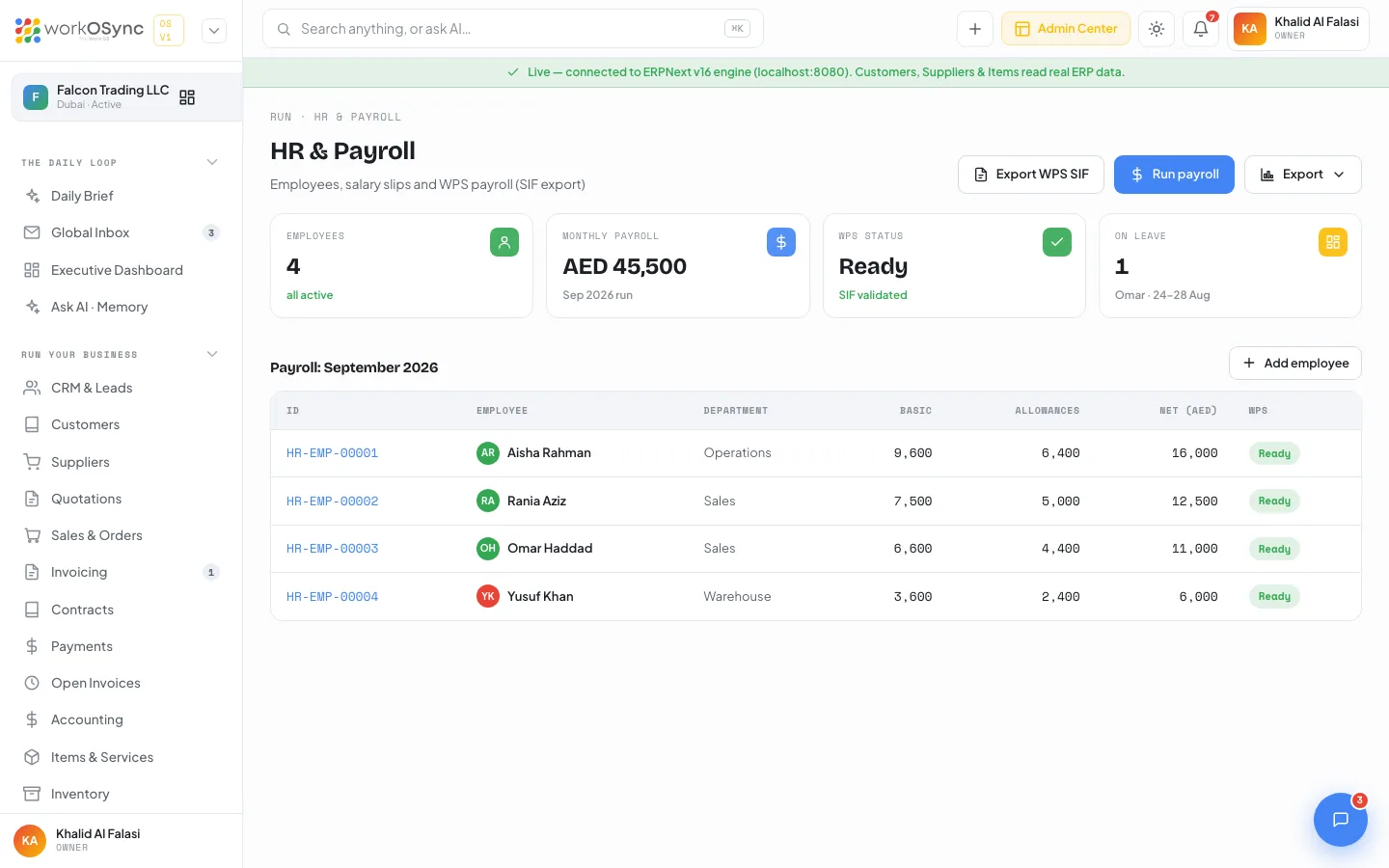1389x868 pixels.
Task: Collapse Run Your Business section
Action: 212,354
